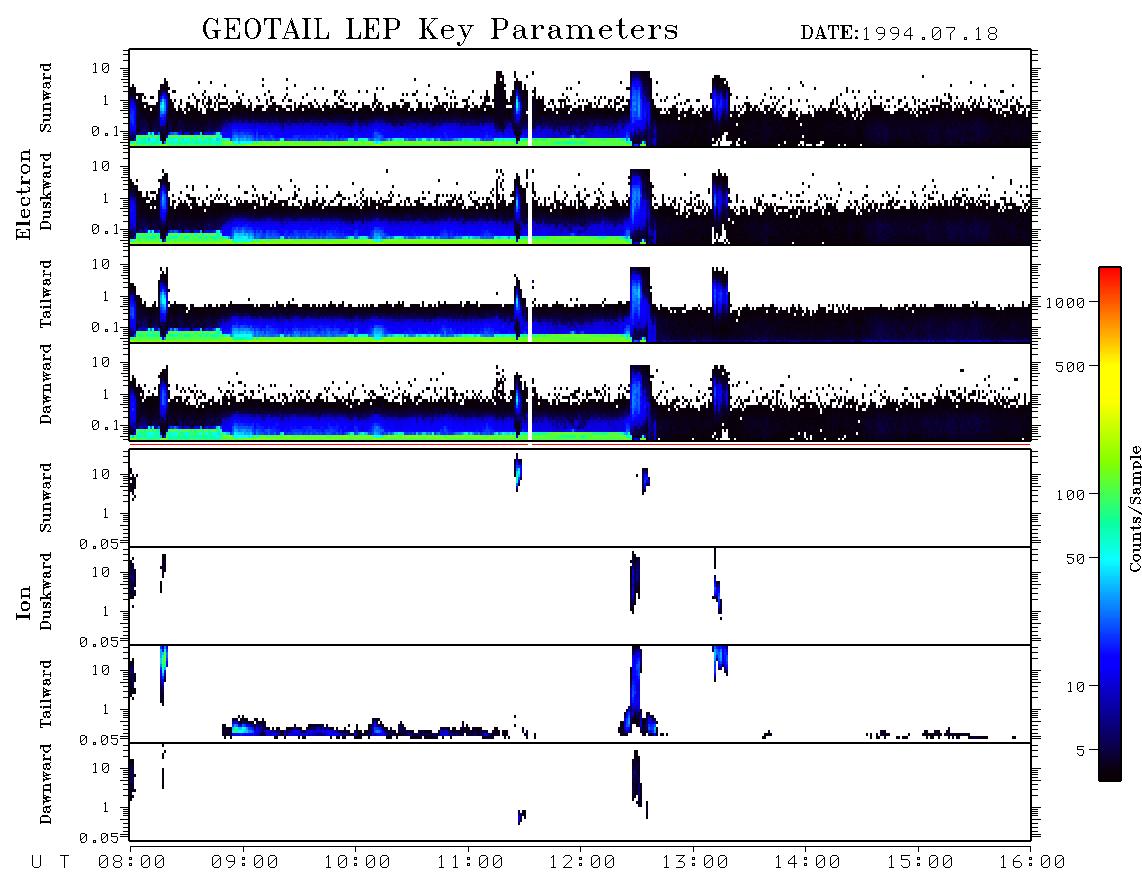The image size is (1142, 880).
Task: Click the yellow band of the color bar
Action: [x=1110, y=379]
